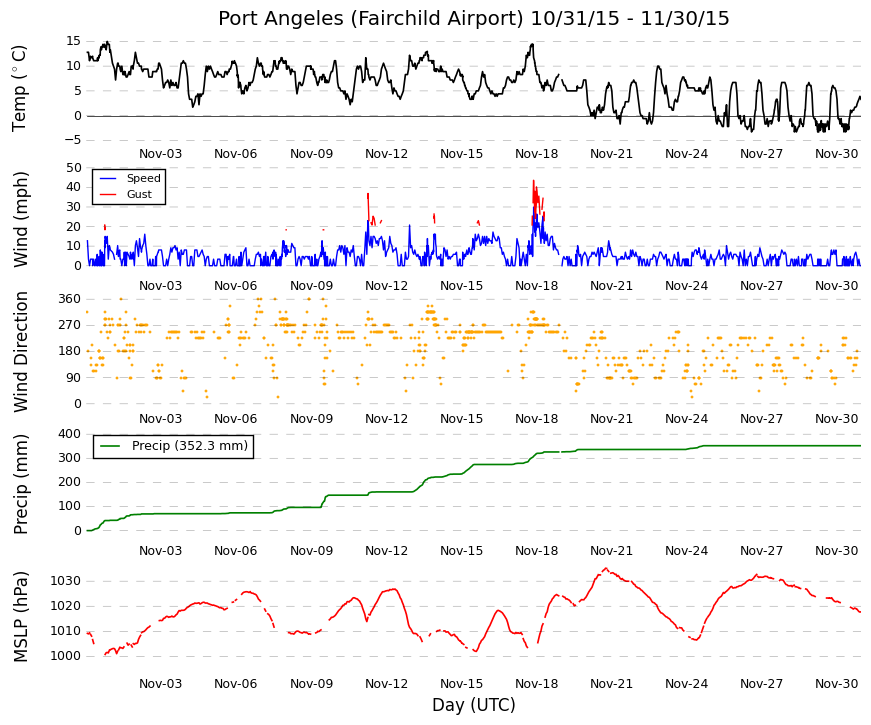The height and width of the screenshot is (725, 871).
Task: Click Nov-15 label under the Precip plot
Action: [x=461, y=551]
